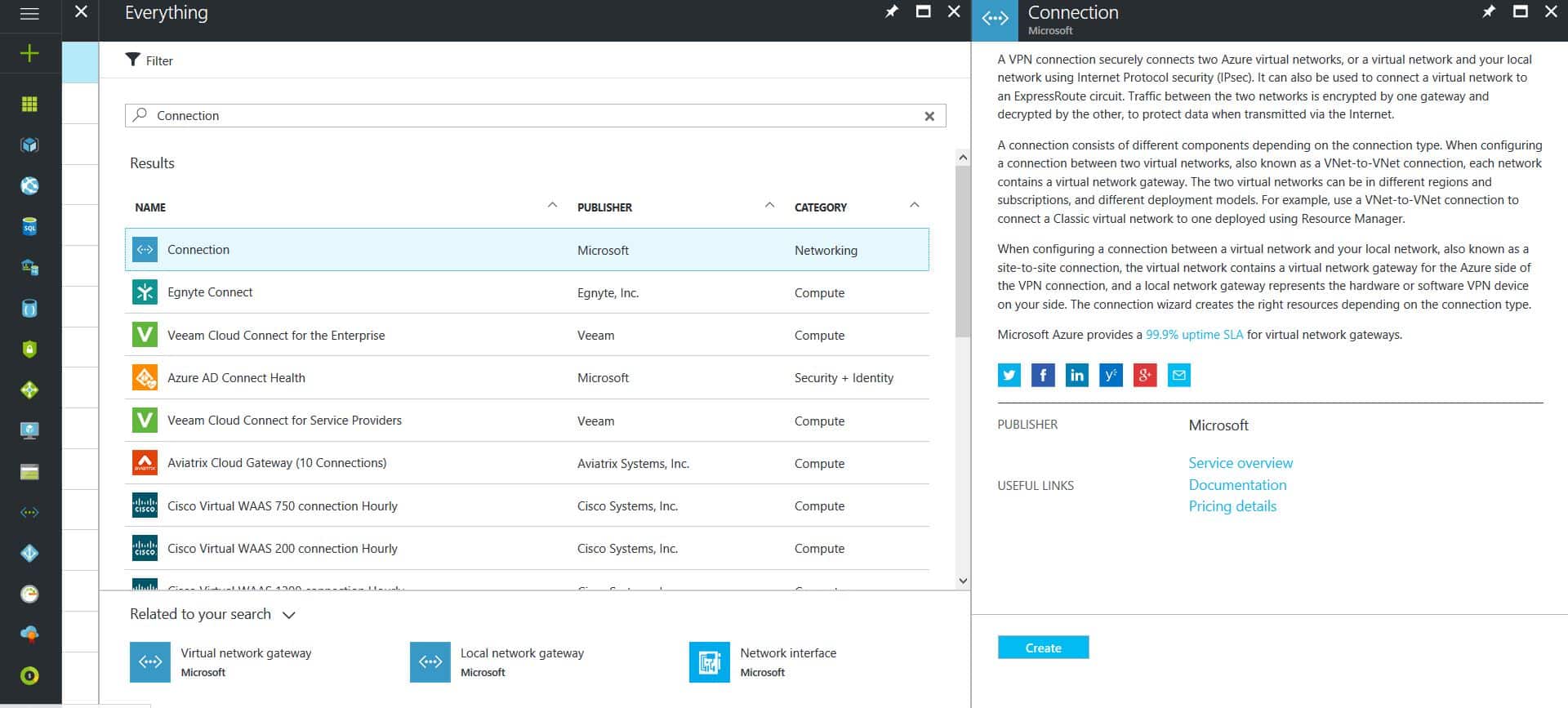The height and width of the screenshot is (708, 1568).
Task: Open the cloud with ribbon icon in sidebar
Action: tap(29, 635)
